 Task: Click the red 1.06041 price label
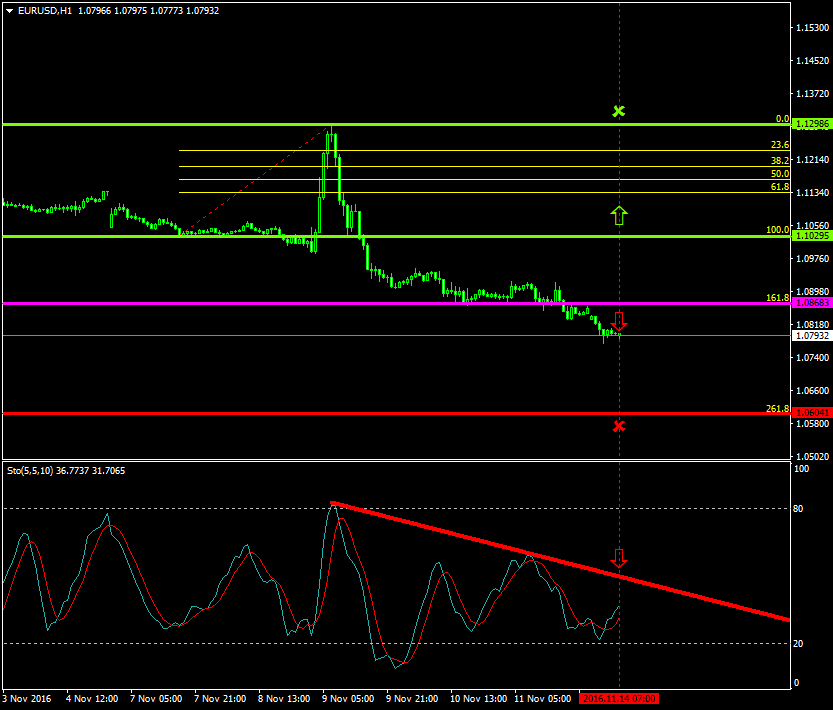tap(810, 413)
